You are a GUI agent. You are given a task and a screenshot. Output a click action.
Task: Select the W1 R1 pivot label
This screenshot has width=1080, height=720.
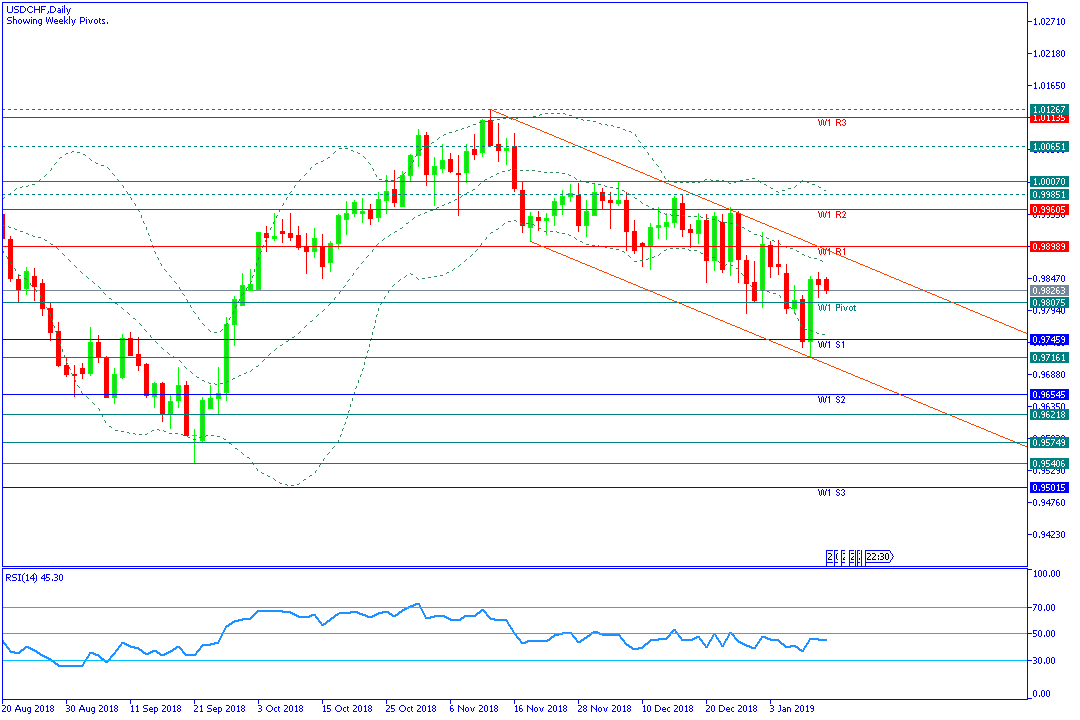tap(832, 252)
